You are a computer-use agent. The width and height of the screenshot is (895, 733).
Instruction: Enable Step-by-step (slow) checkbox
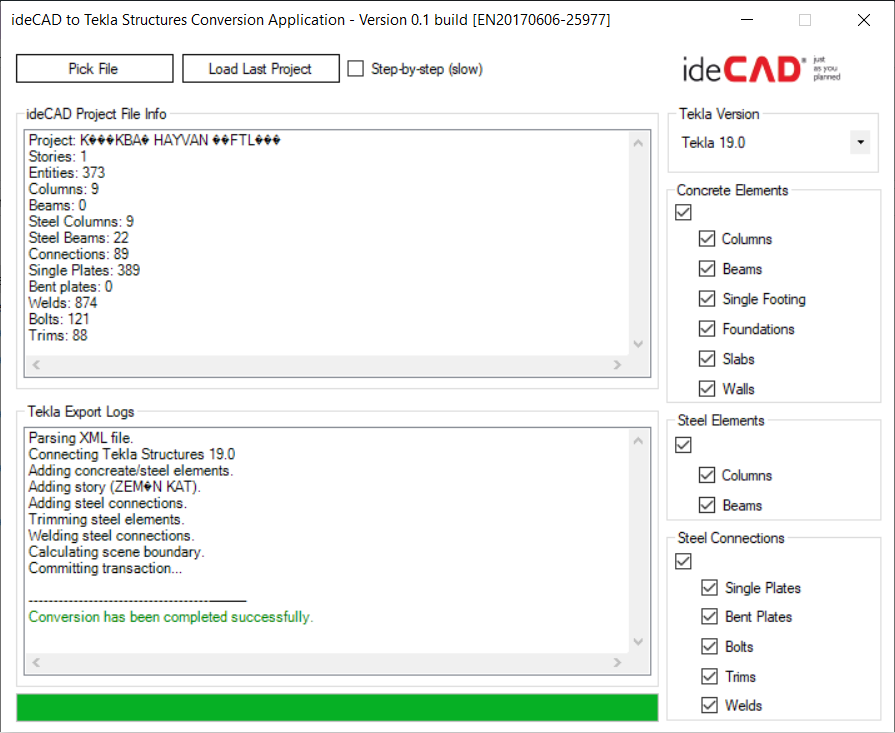(x=356, y=69)
